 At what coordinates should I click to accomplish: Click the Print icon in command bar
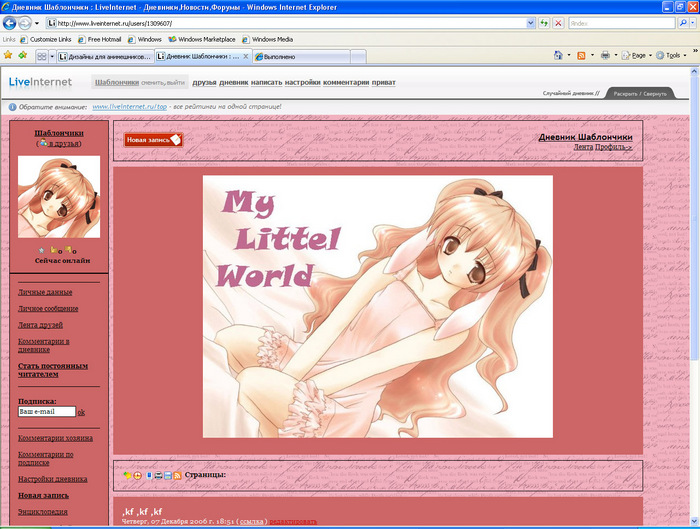(605, 55)
